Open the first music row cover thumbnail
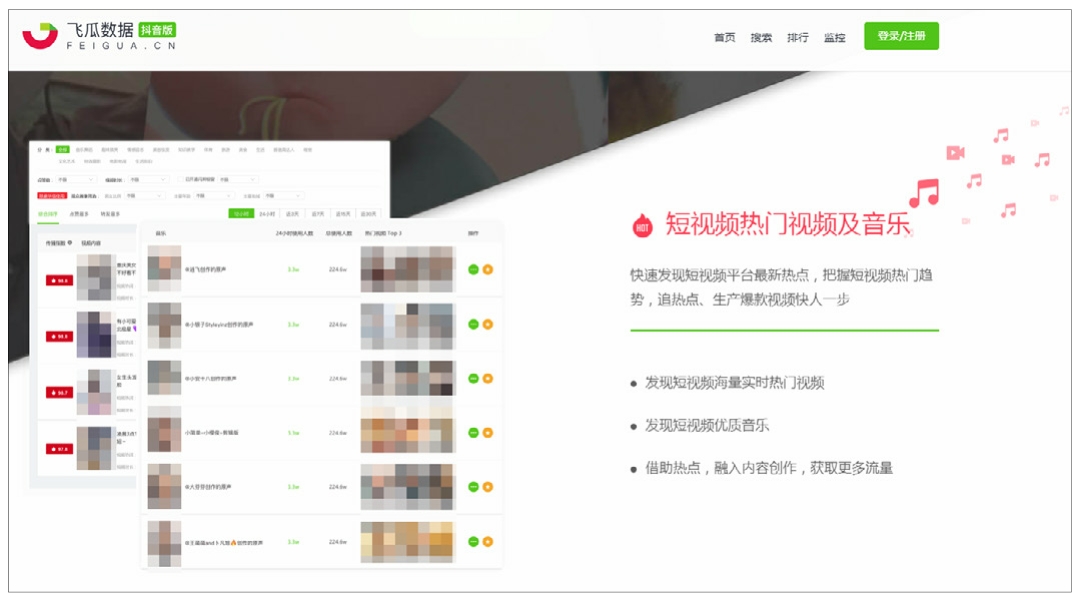Screen dimensions: 1080x601 coord(165,268)
